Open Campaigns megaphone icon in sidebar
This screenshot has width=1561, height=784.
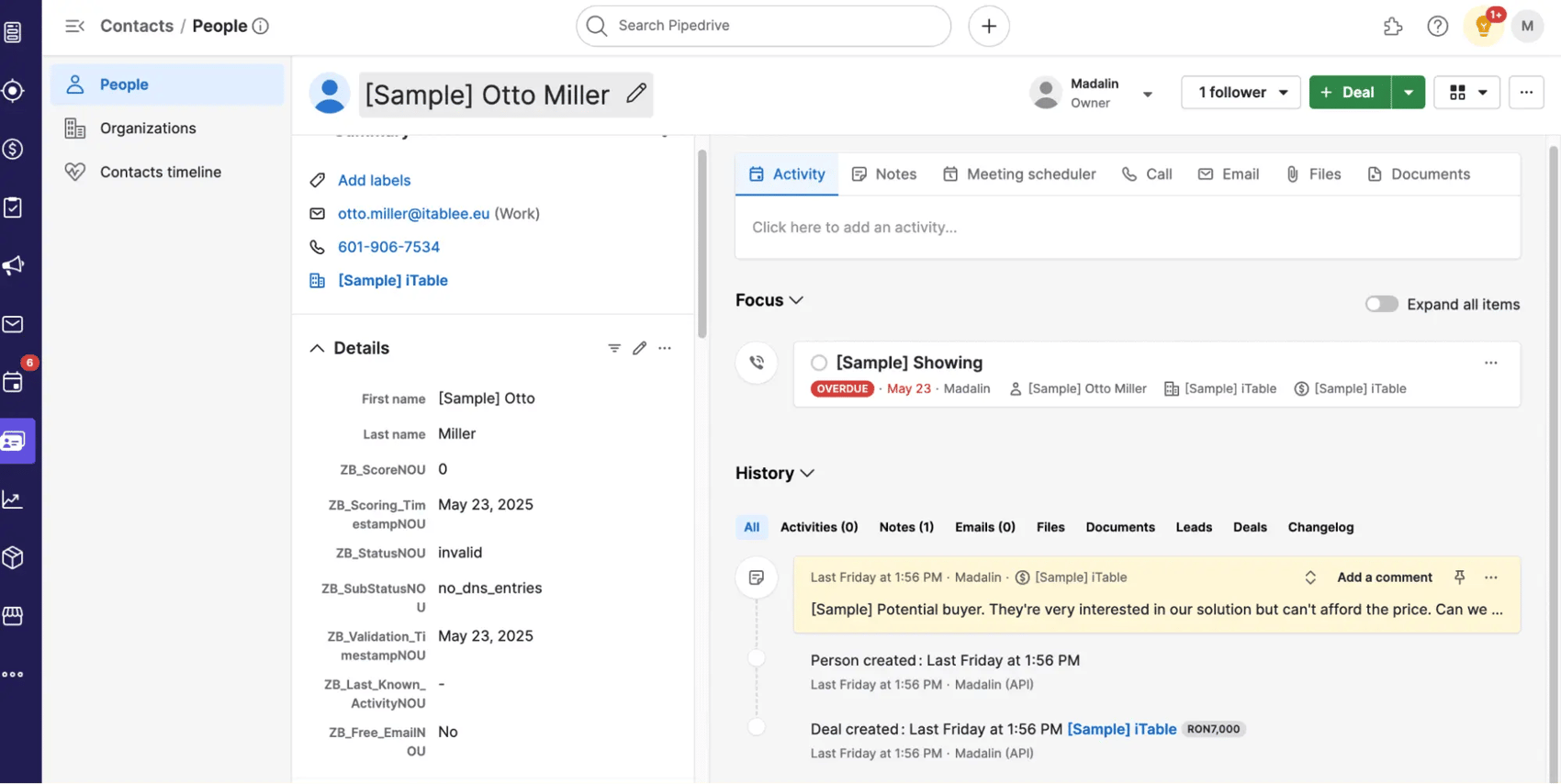(x=14, y=266)
